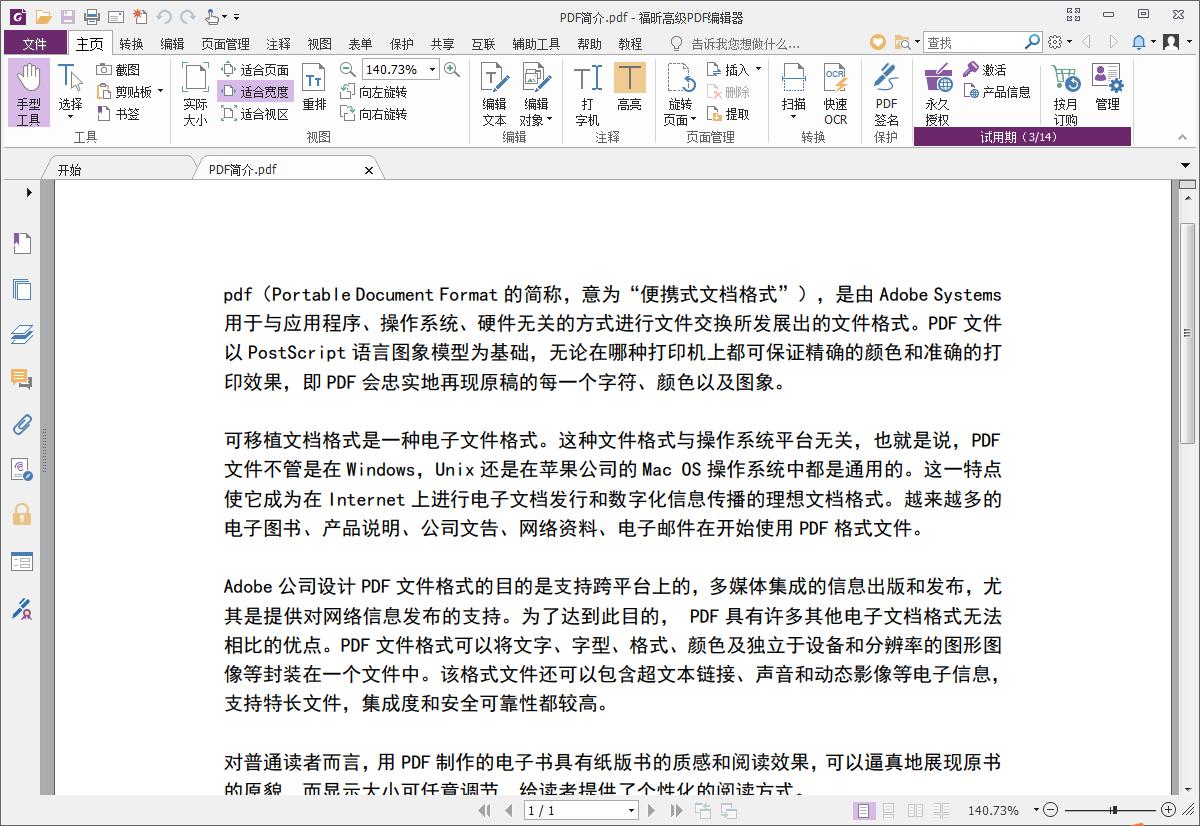
Task: Switch to the 转换 ribbon tab
Action: (129, 43)
